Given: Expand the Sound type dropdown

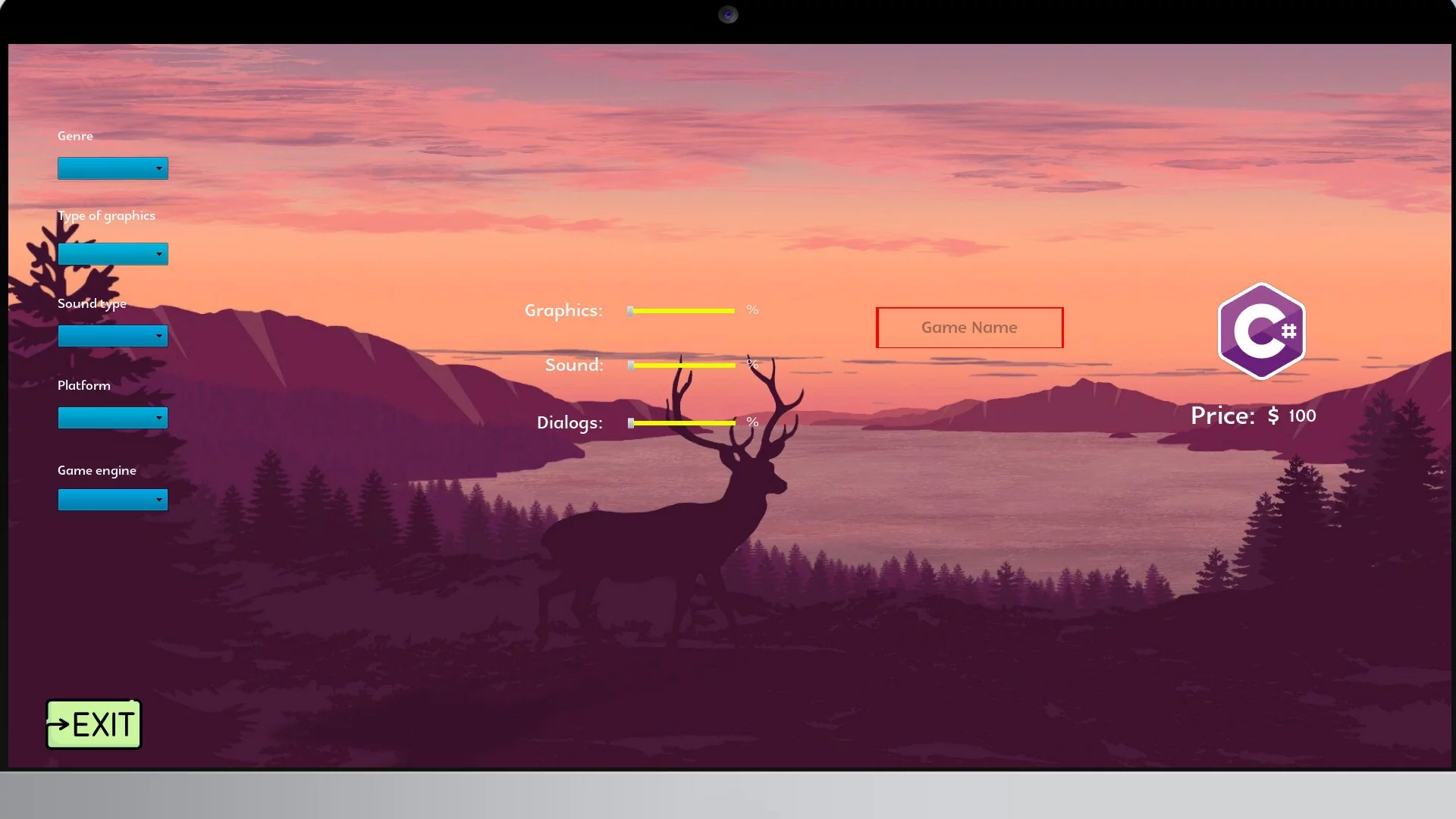Looking at the screenshot, I should [x=113, y=336].
